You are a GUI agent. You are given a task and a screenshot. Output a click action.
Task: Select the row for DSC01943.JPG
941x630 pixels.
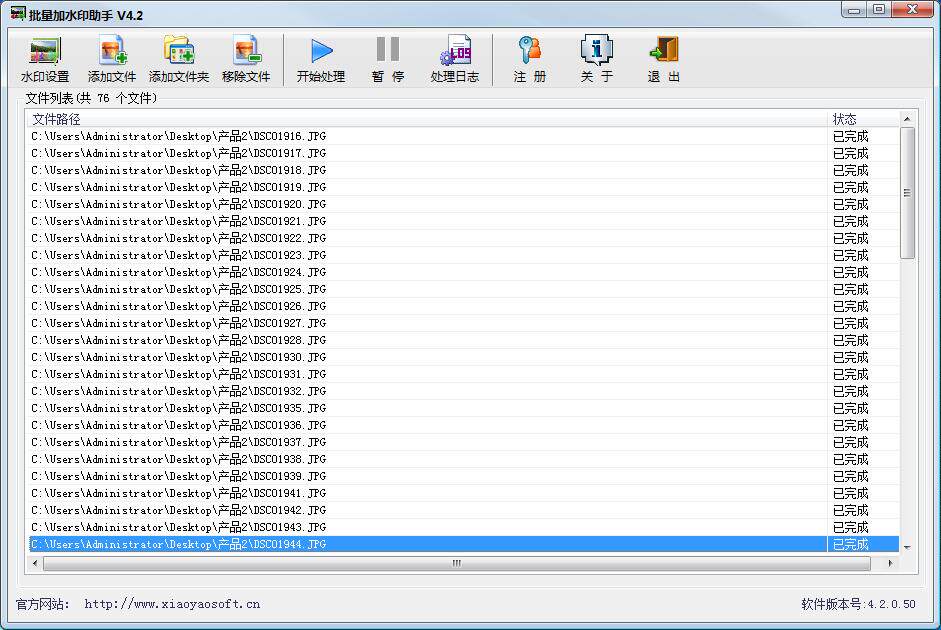(x=464, y=527)
